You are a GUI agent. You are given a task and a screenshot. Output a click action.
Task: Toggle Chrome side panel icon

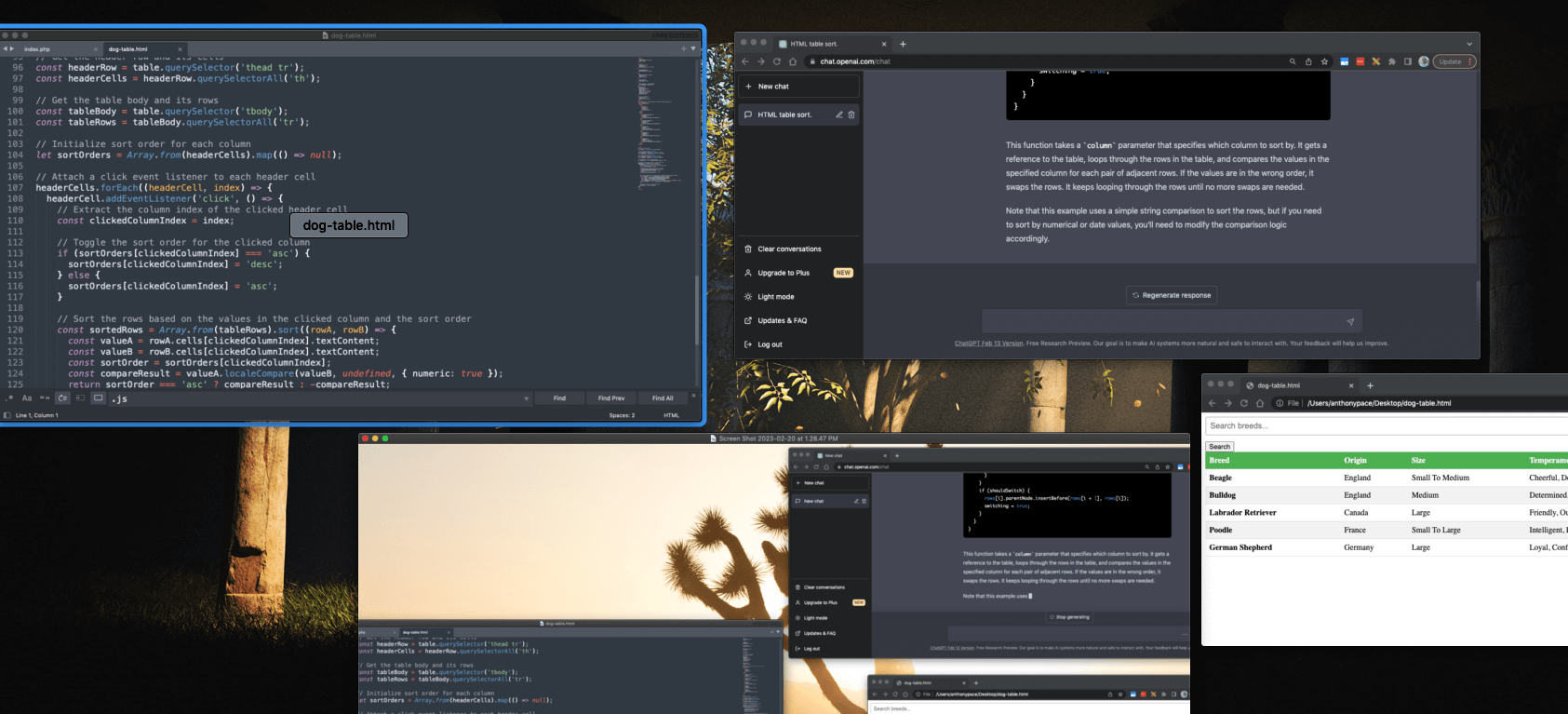1407,61
